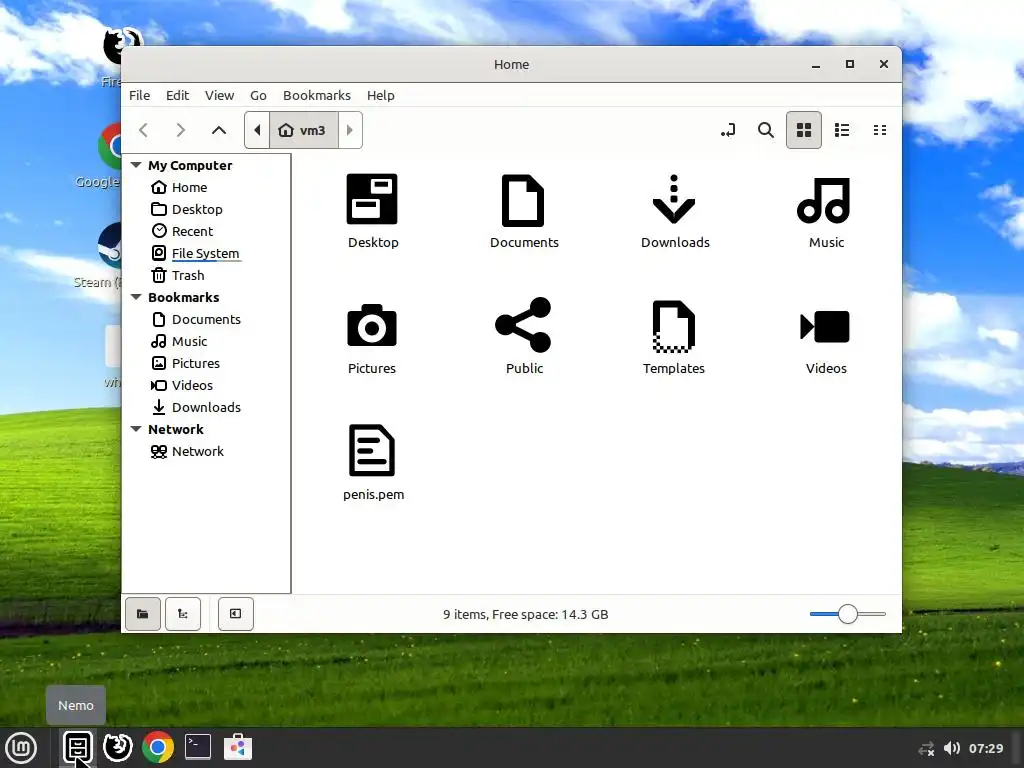Viewport: 1024px width, 768px height.
Task: Hide the sidebar with status bar button
Action: [235, 614]
